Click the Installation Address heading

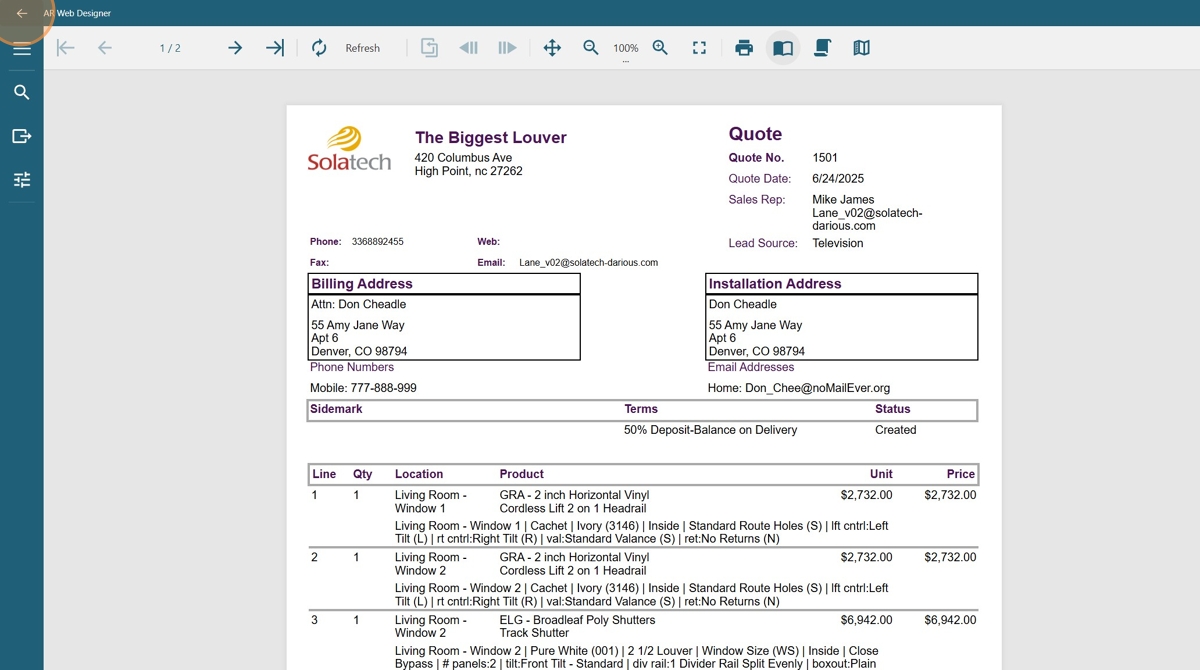pos(775,284)
